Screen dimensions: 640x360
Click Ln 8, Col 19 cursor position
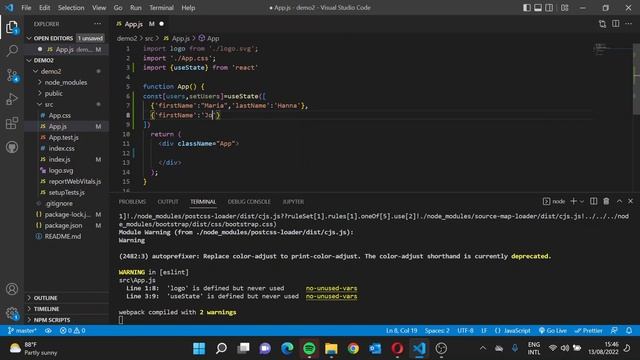[x=401, y=331]
